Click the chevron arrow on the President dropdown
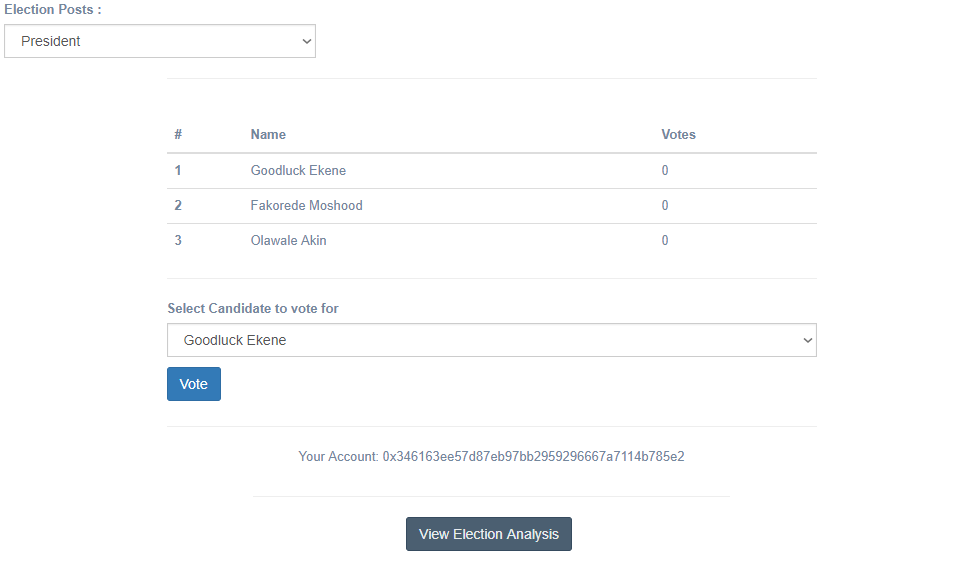Viewport: 958px width, 568px height. pos(306,41)
